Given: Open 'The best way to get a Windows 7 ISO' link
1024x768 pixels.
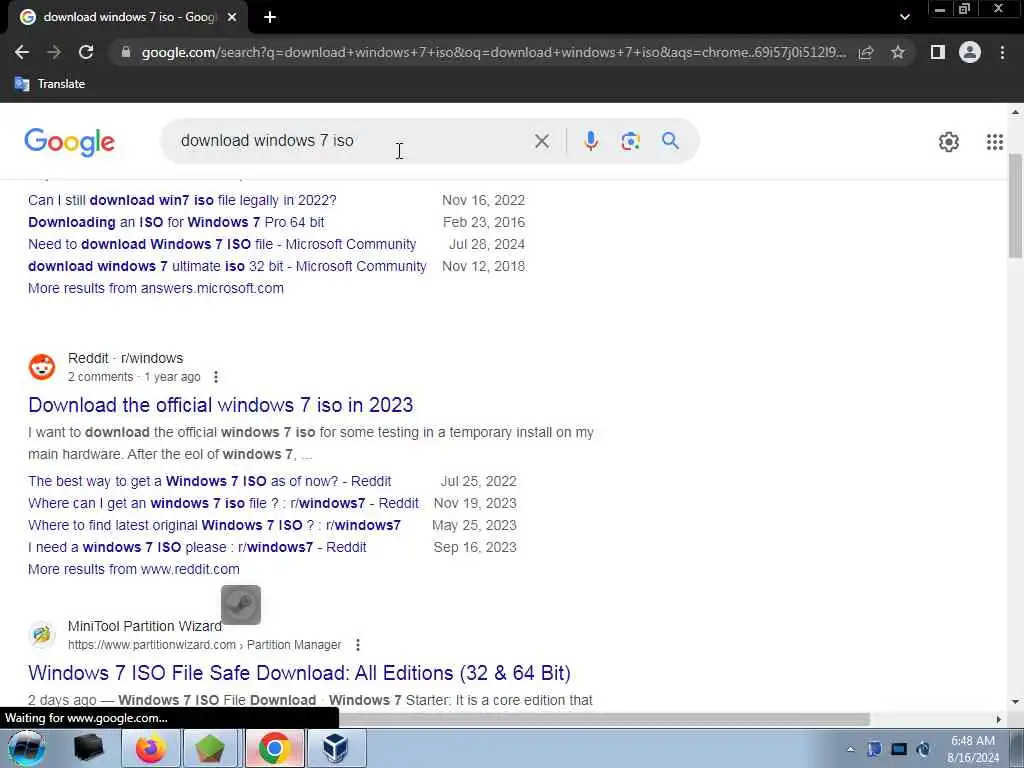Looking at the screenshot, I should point(210,481).
